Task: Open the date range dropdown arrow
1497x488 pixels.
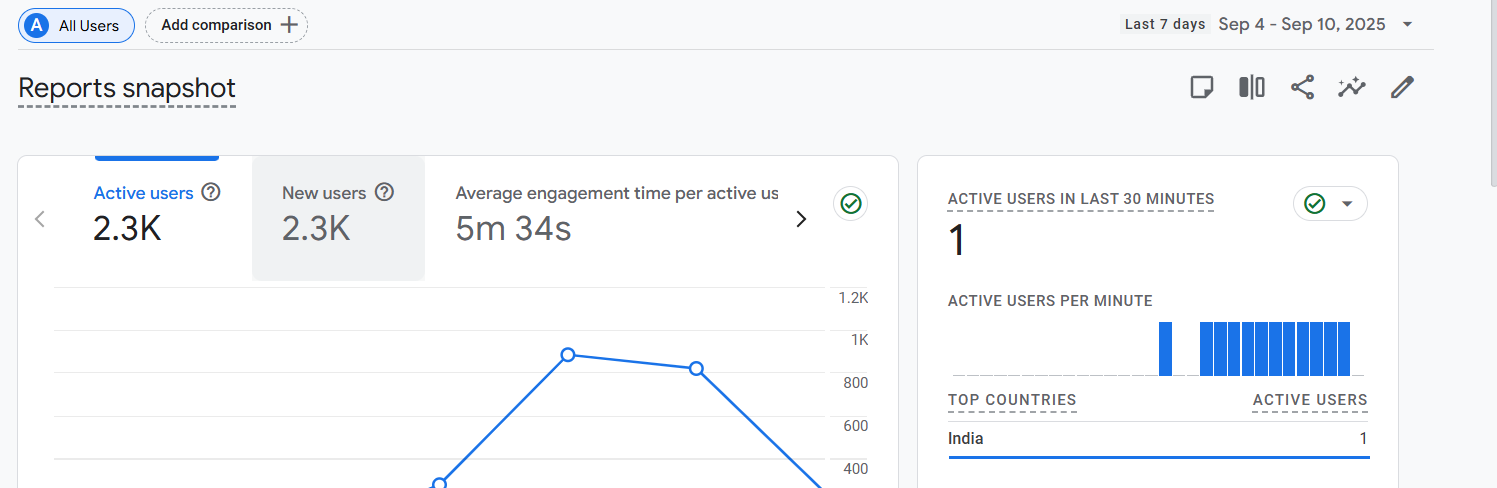Action: coord(1407,25)
